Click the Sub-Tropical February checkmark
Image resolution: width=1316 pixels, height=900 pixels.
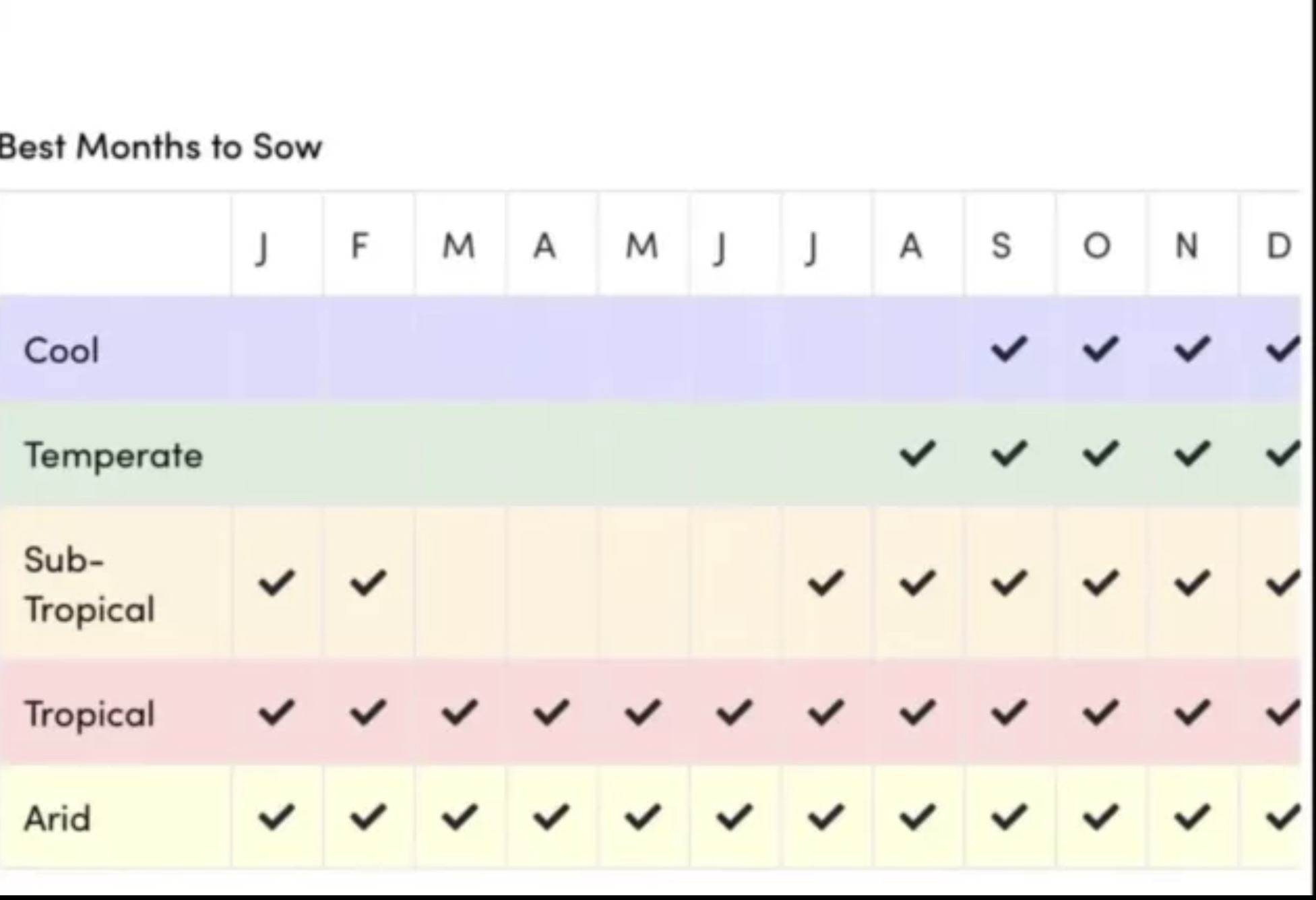click(x=368, y=583)
